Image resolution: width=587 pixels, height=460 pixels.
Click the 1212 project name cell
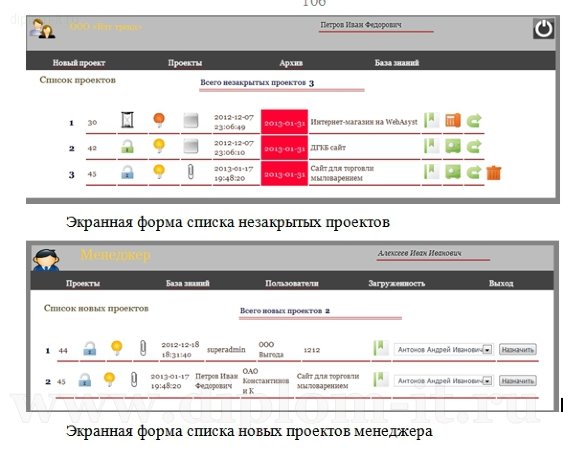(x=311, y=350)
